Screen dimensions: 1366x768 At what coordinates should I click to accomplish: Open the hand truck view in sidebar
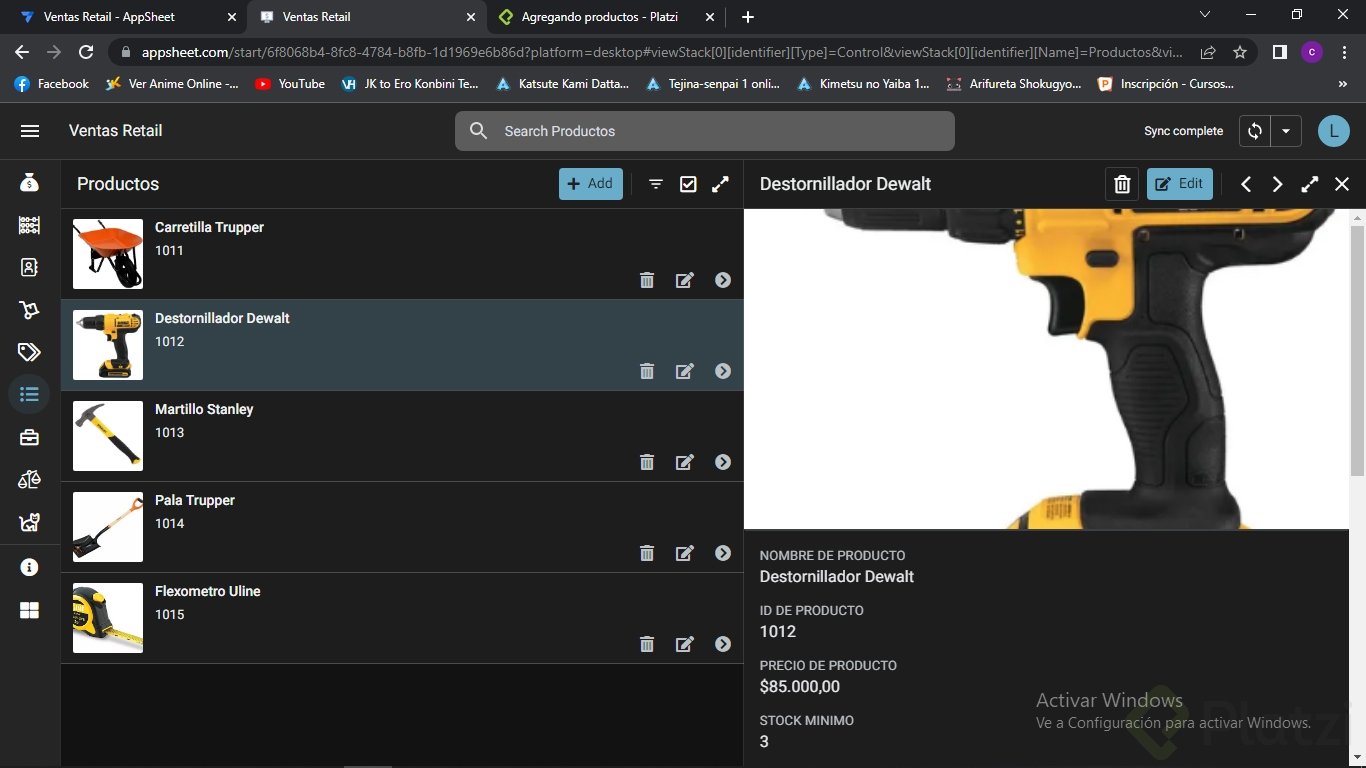click(29, 310)
